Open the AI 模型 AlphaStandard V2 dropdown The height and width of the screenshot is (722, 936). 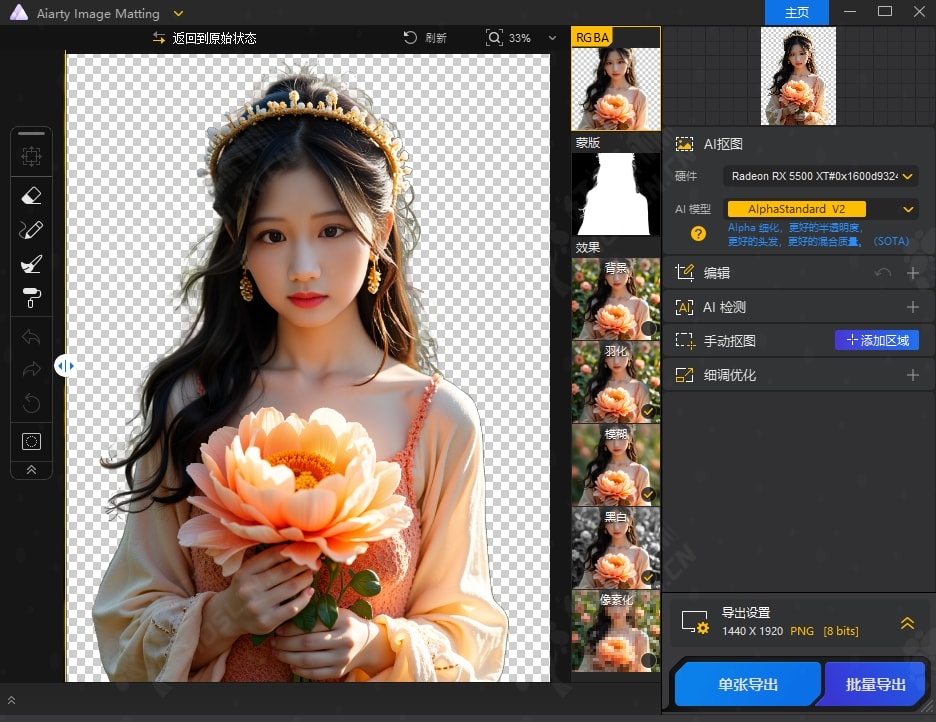(821, 209)
